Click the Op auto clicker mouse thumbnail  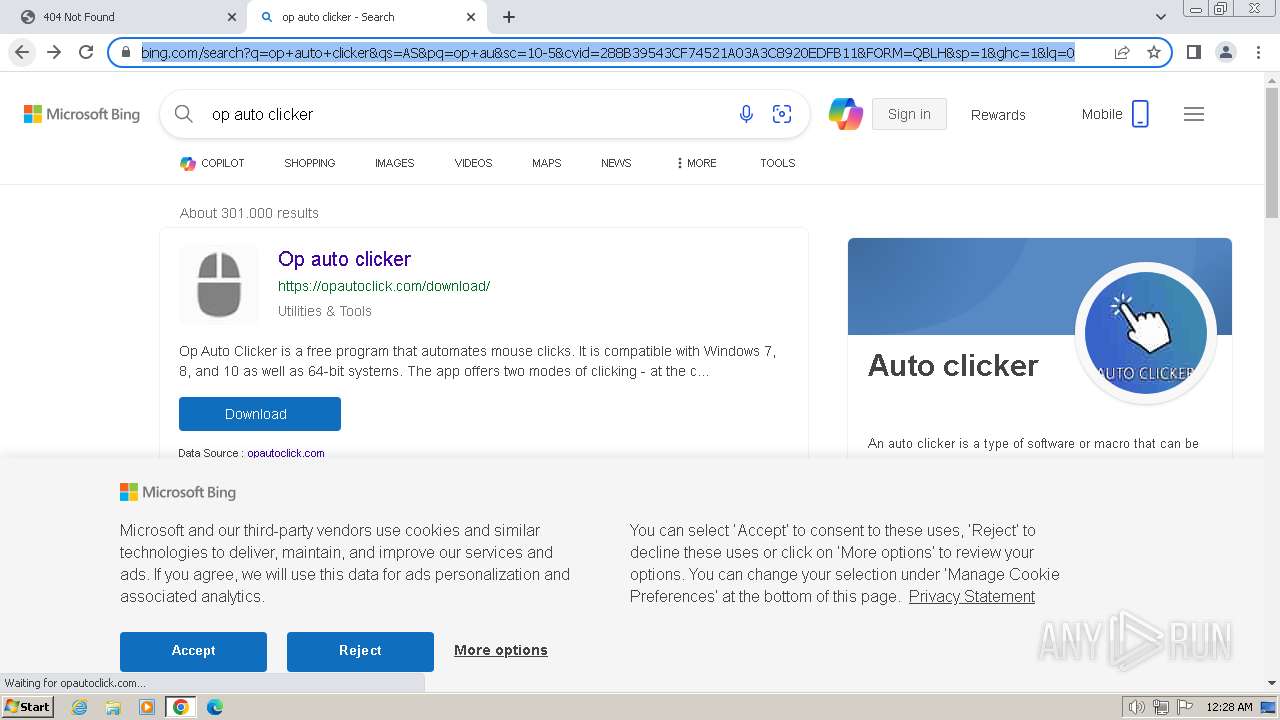[219, 284]
